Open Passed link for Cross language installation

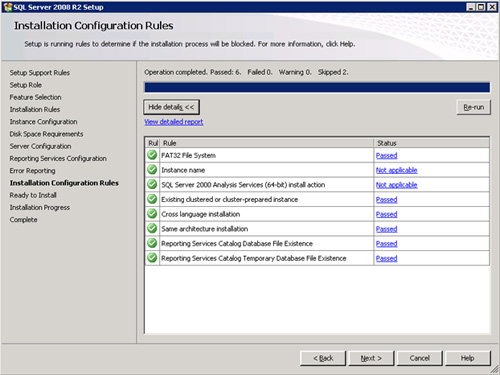click(x=386, y=214)
